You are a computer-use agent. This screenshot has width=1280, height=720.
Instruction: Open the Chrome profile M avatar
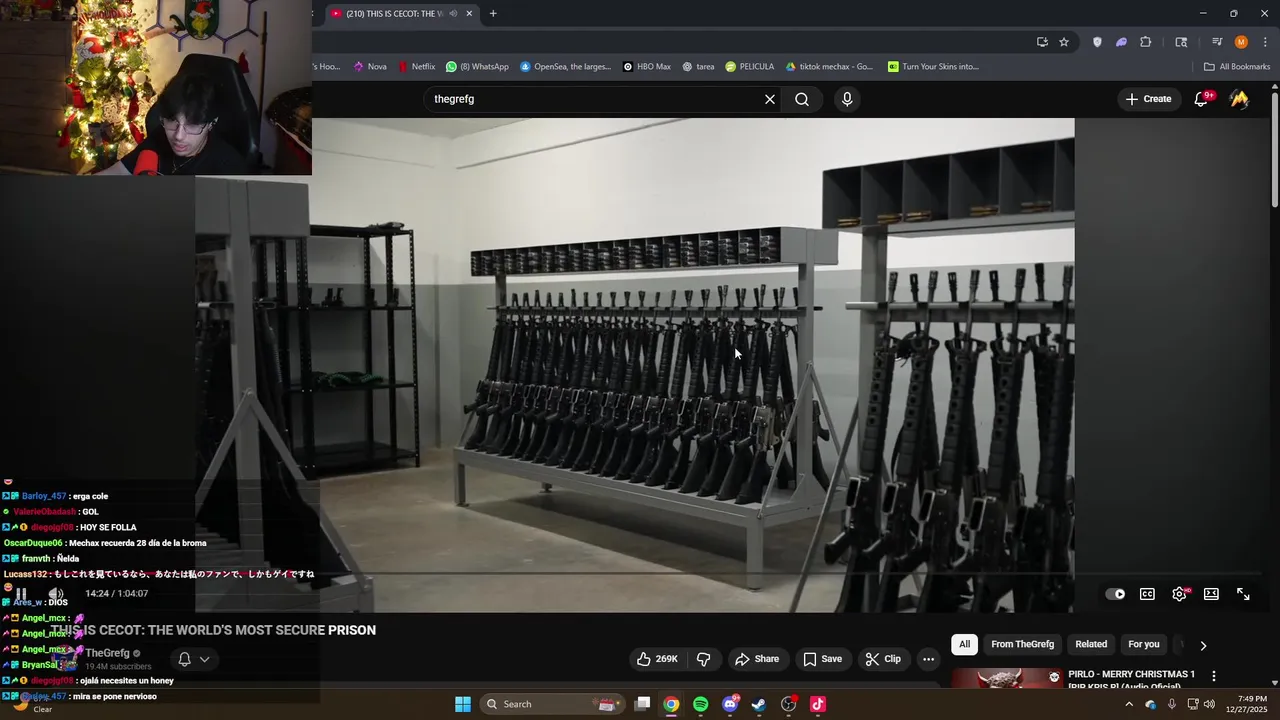click(x=1241, y=42)
